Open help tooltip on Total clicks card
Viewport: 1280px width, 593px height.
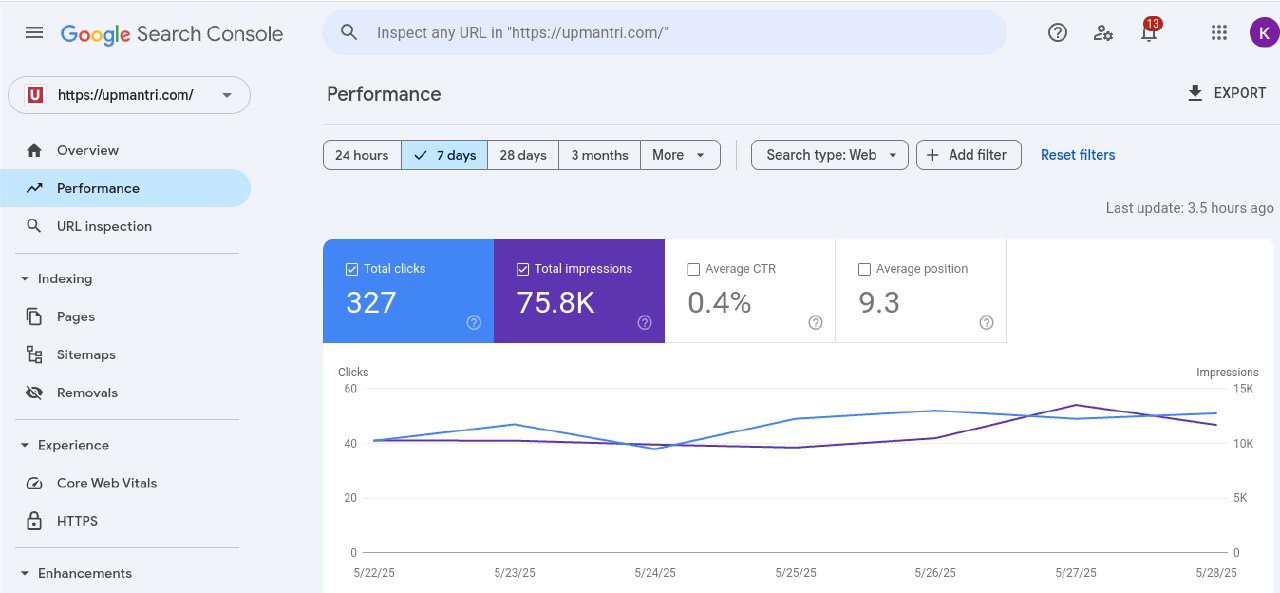[474, 323]
